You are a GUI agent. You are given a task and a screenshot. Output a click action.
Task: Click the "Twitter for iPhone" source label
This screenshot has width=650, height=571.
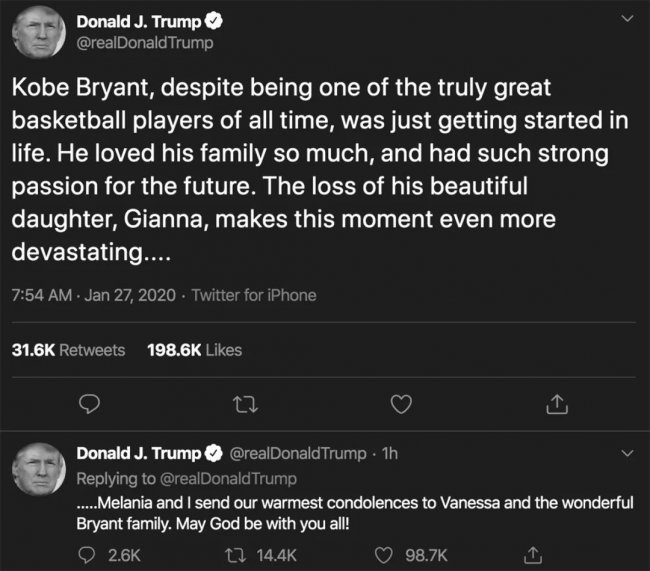point(253,295)
